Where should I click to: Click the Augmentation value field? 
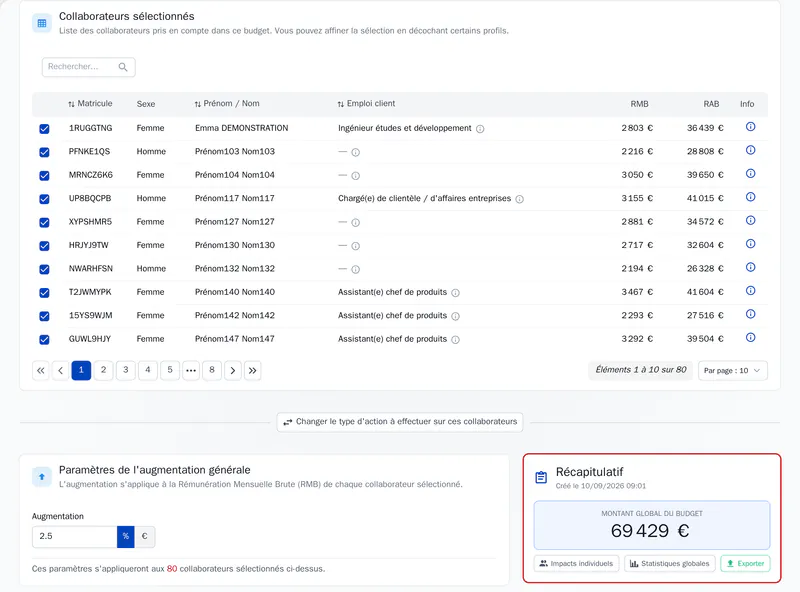(x=74, y=536)
